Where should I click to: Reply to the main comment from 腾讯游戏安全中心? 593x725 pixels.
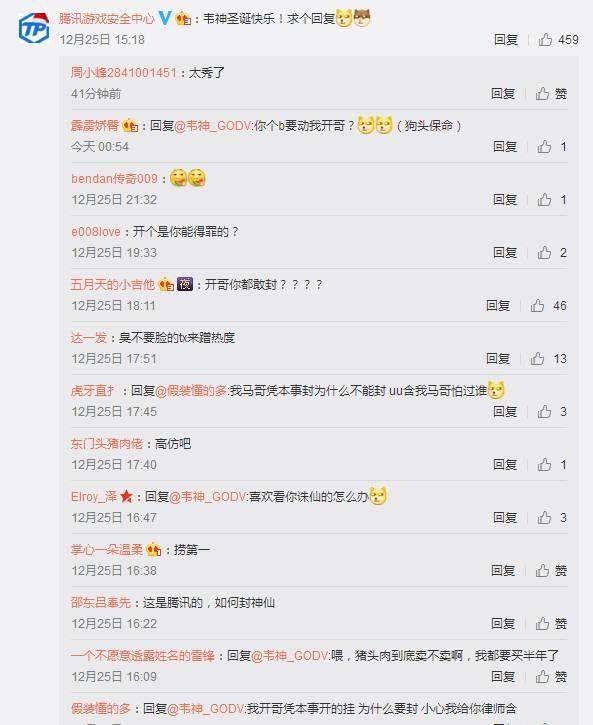(x=506, y=40)
